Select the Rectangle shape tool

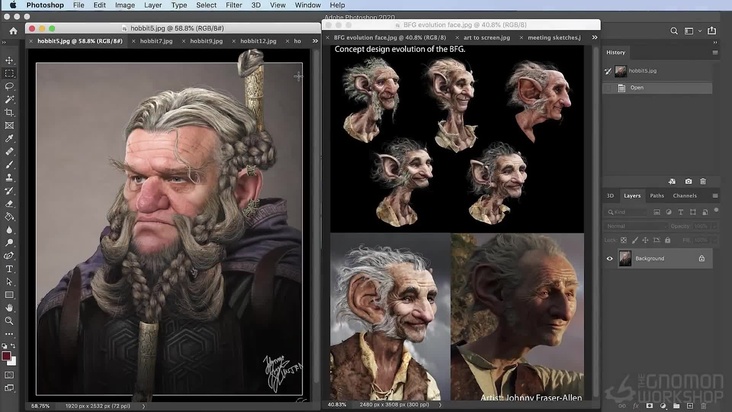[9, 295]
